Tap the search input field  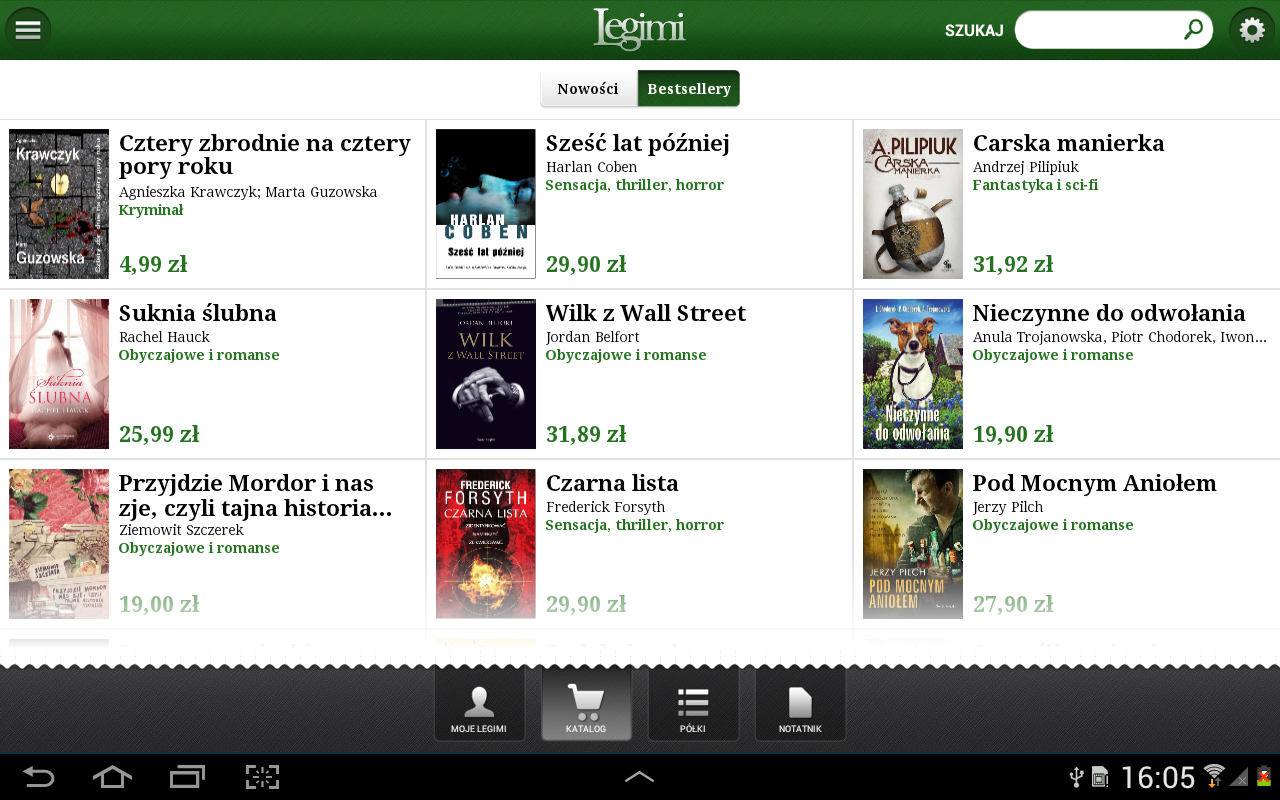1100,30
